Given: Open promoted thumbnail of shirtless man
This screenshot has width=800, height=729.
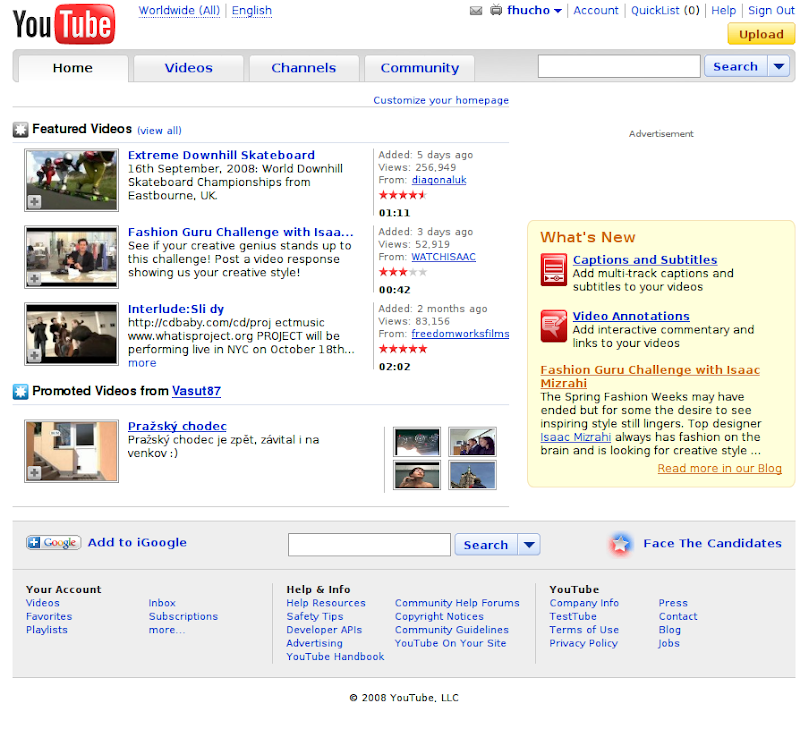Looking at the screenshot, I should [417, 475].
